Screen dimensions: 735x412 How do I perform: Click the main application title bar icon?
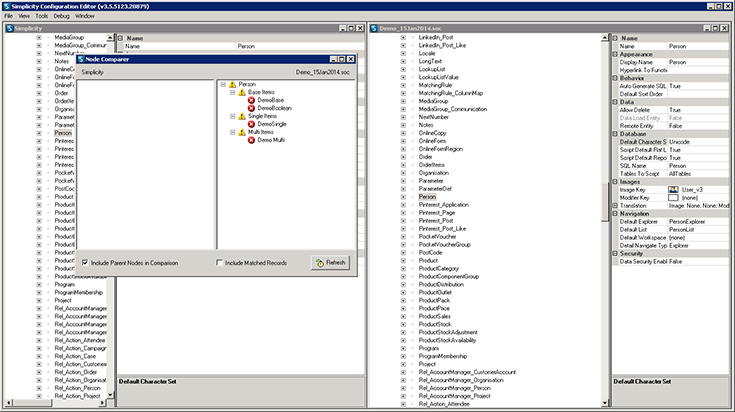6,6
